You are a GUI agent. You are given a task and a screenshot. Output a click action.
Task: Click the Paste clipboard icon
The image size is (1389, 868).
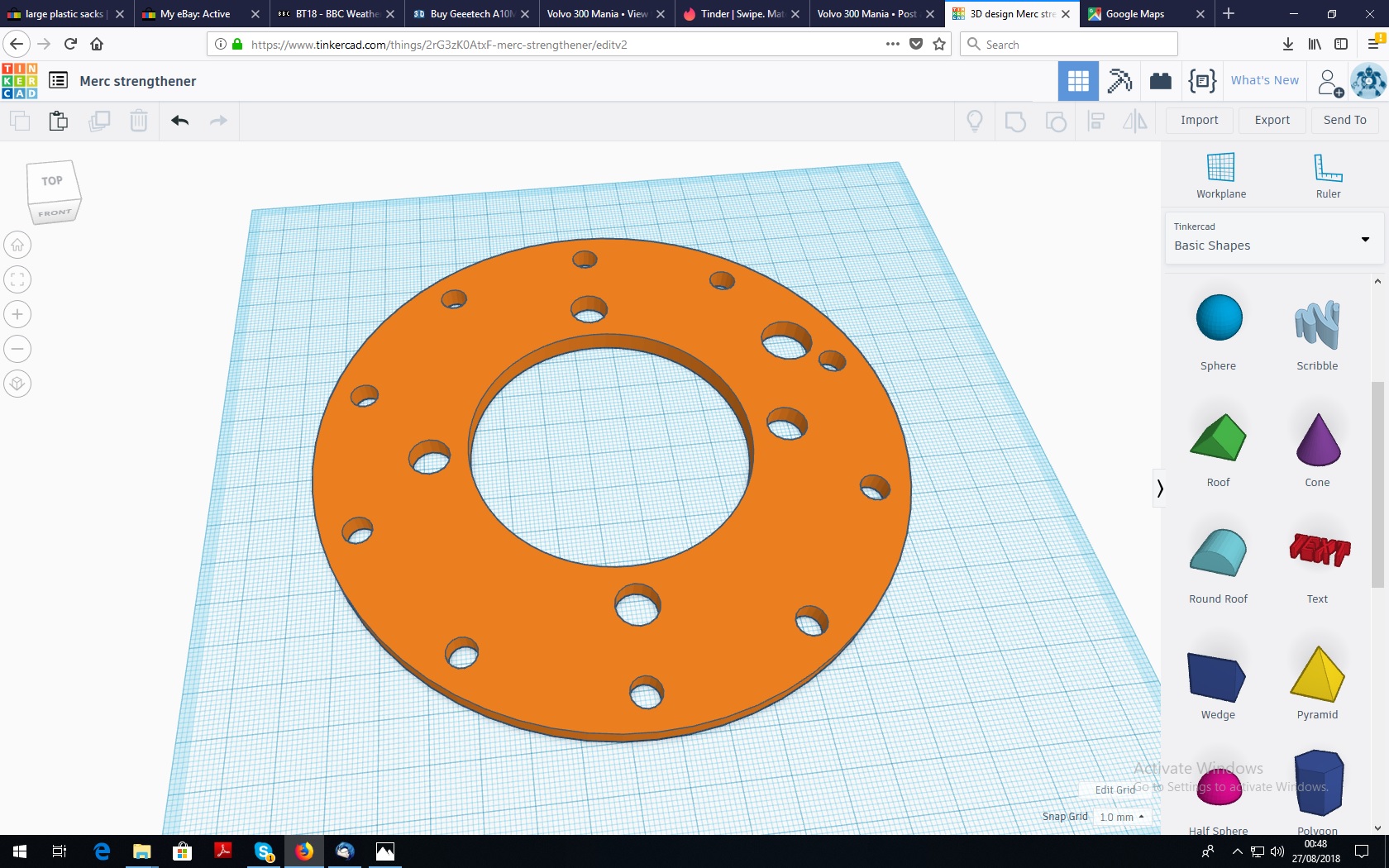(x=59, y=121)
